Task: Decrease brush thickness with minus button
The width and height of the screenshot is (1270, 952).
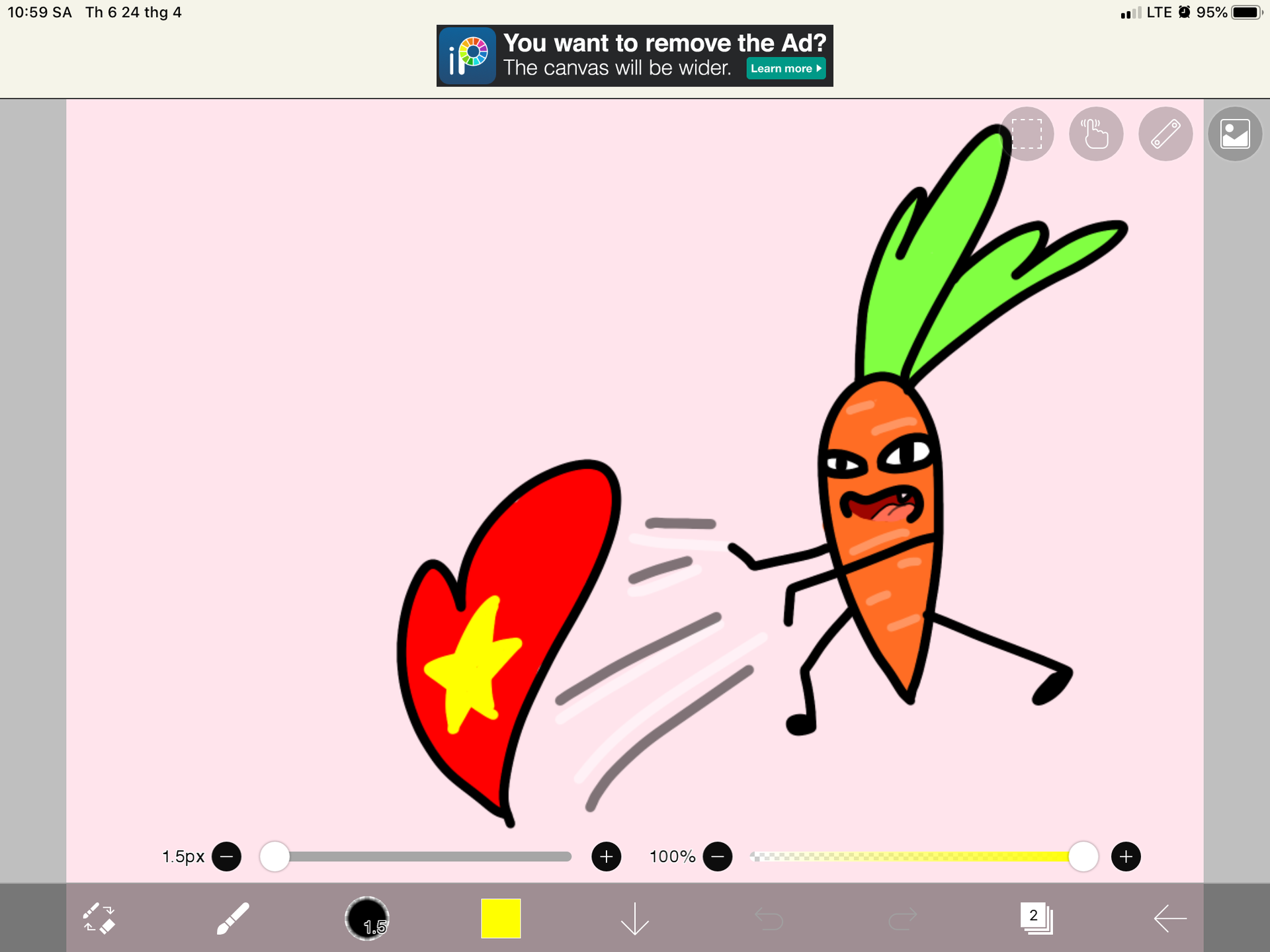Action: [227, 857]
